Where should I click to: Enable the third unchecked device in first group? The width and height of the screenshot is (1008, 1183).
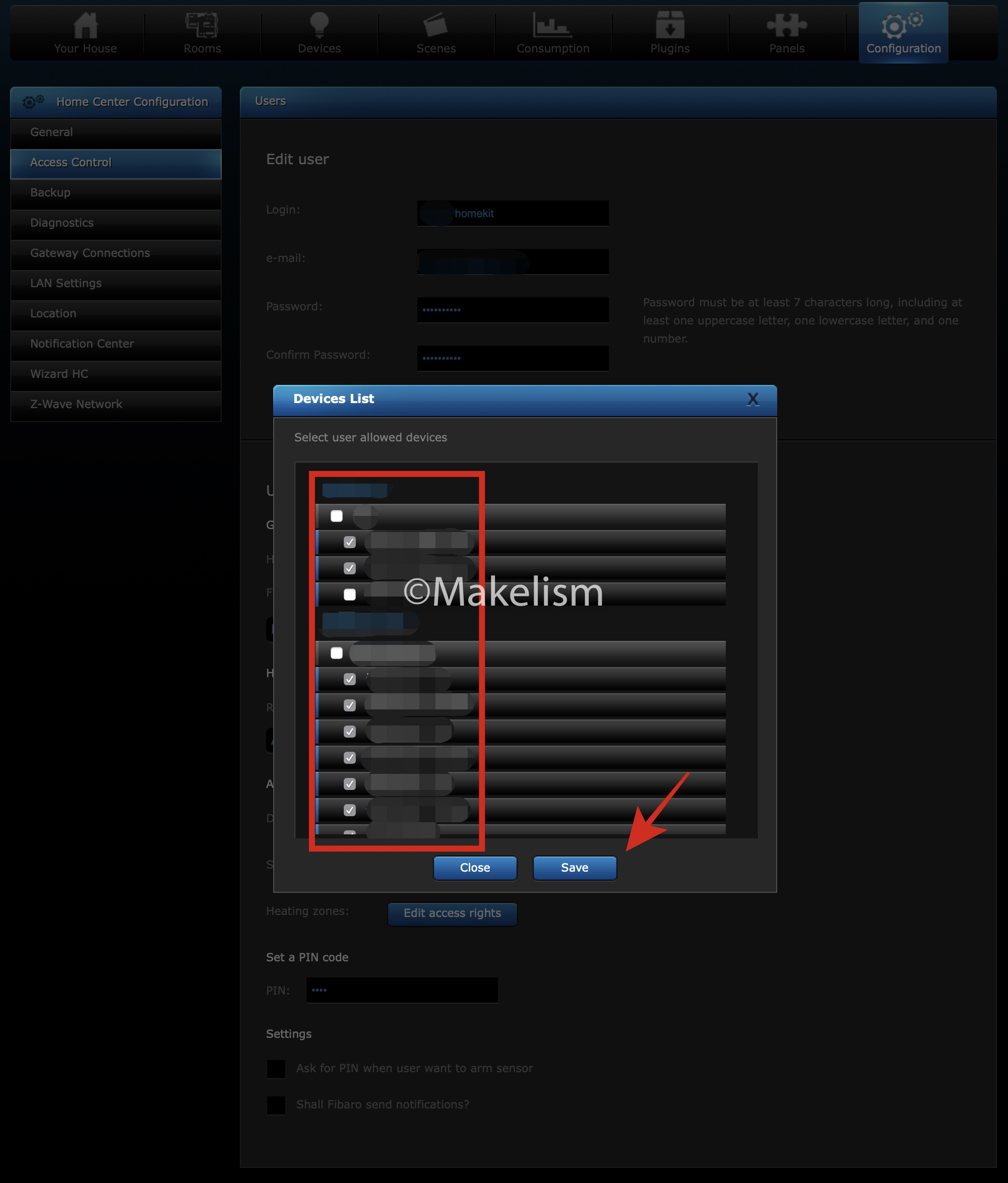(349, 595)
